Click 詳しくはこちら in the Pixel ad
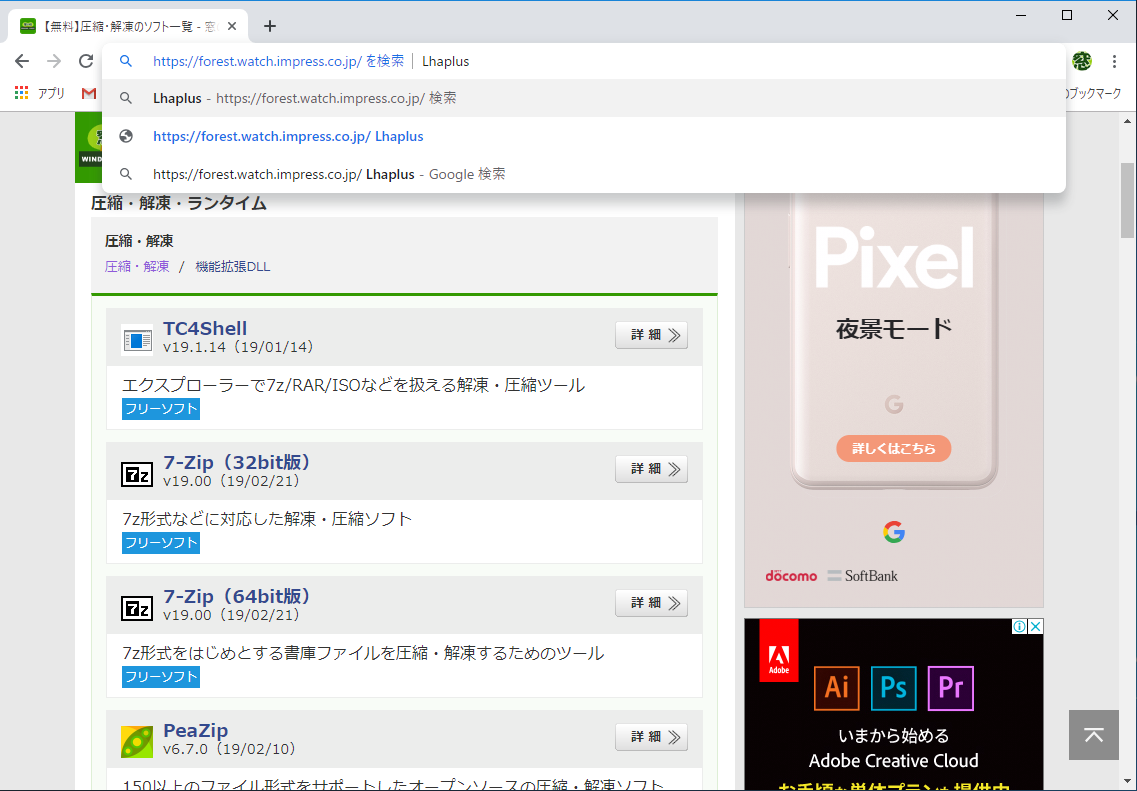Screen dimensions: 1137x791 coord(893,448)
